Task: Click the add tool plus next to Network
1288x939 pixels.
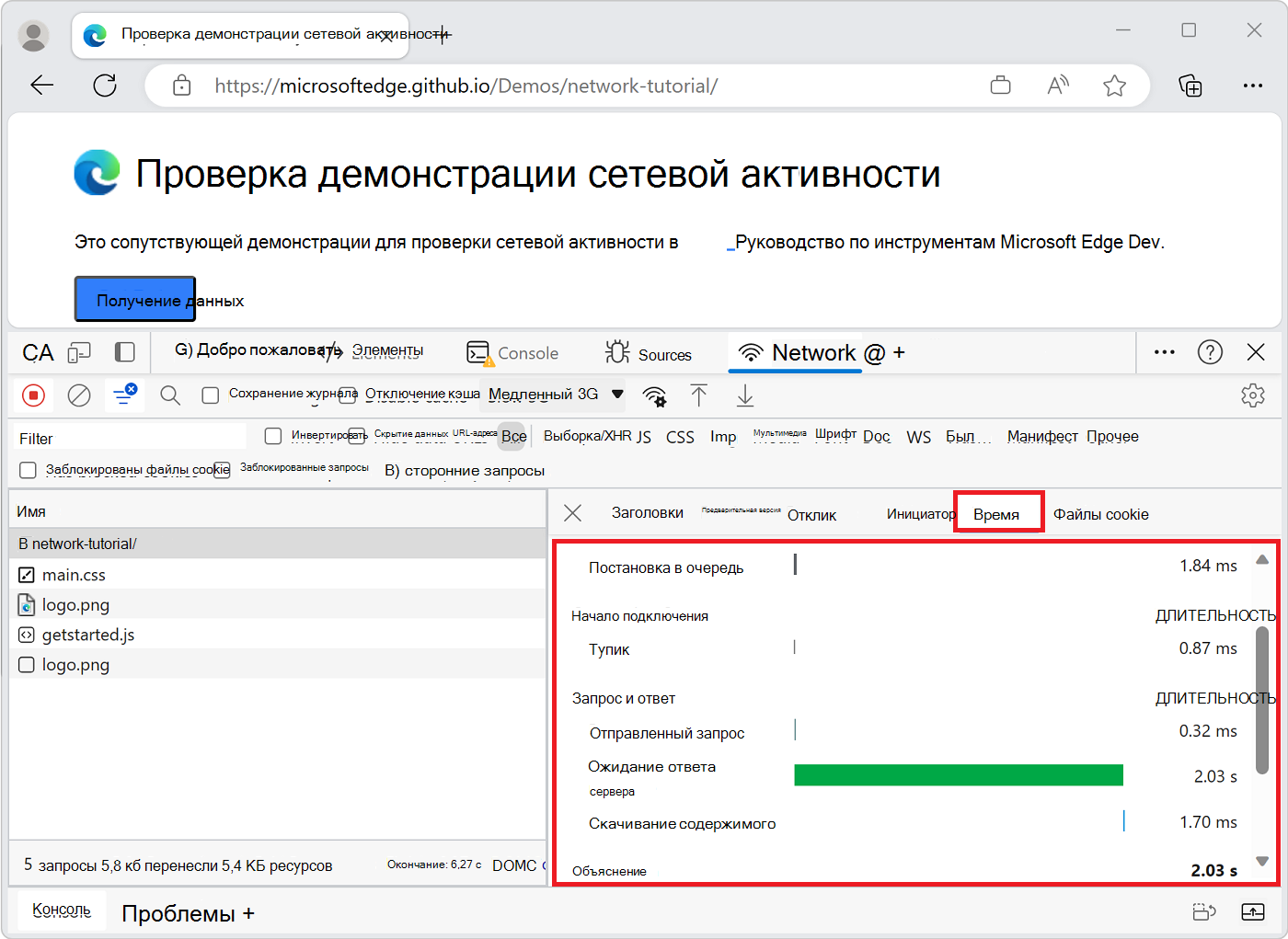Action: (x=899, y=352)
